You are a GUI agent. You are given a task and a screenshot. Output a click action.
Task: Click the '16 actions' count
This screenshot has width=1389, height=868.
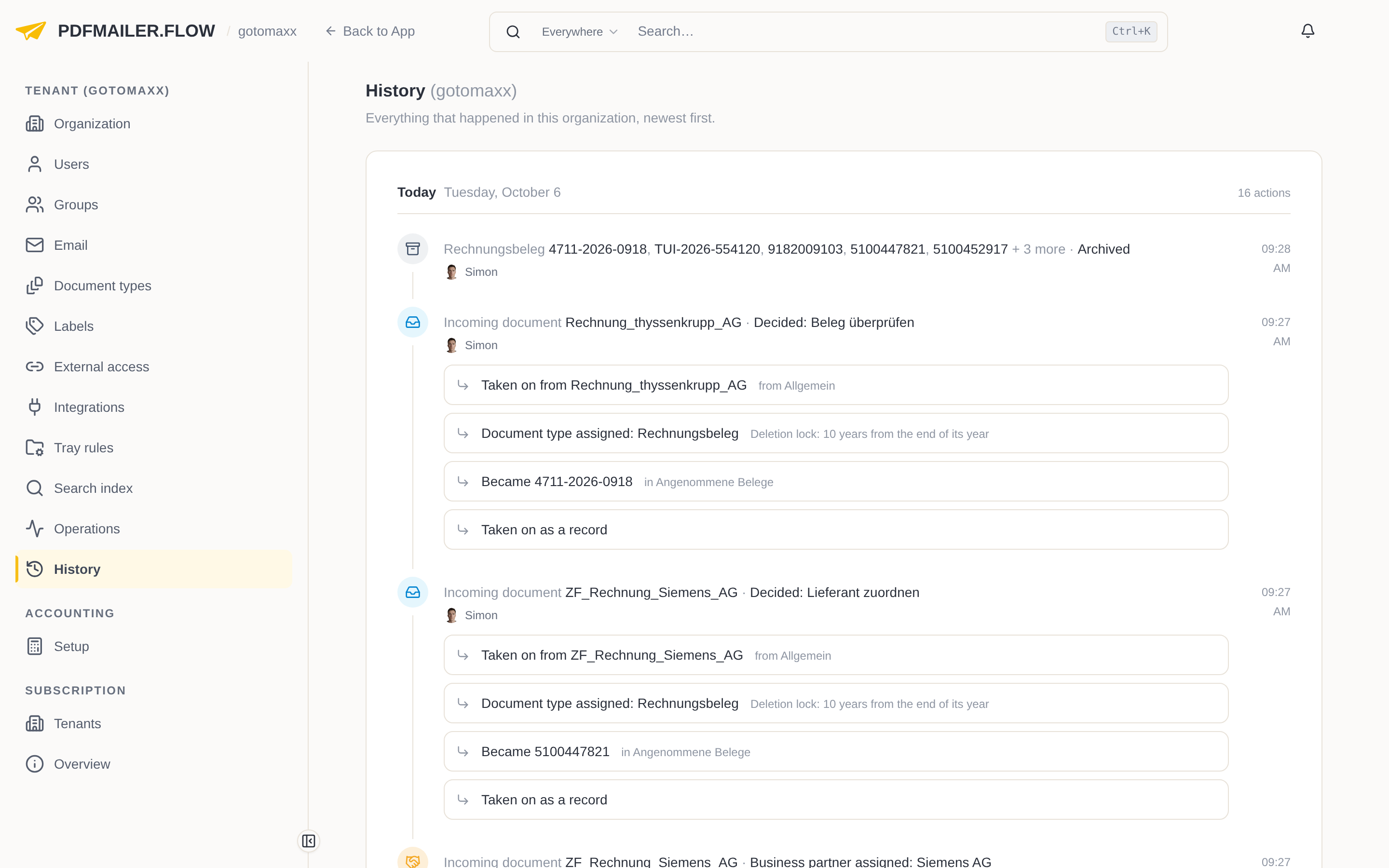[x=1263, y=193]
